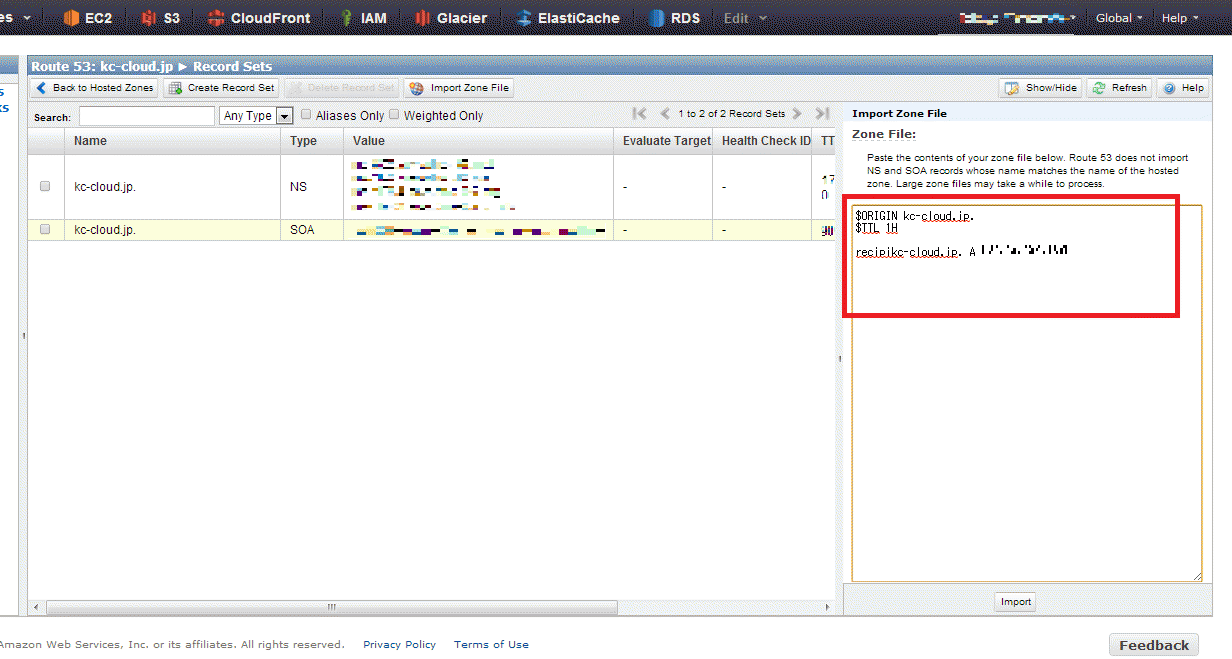Open the ElastiCache service shortcut
Viewport: 1232px width, 659px height.
pyautogui.click(x=568, y=18)
